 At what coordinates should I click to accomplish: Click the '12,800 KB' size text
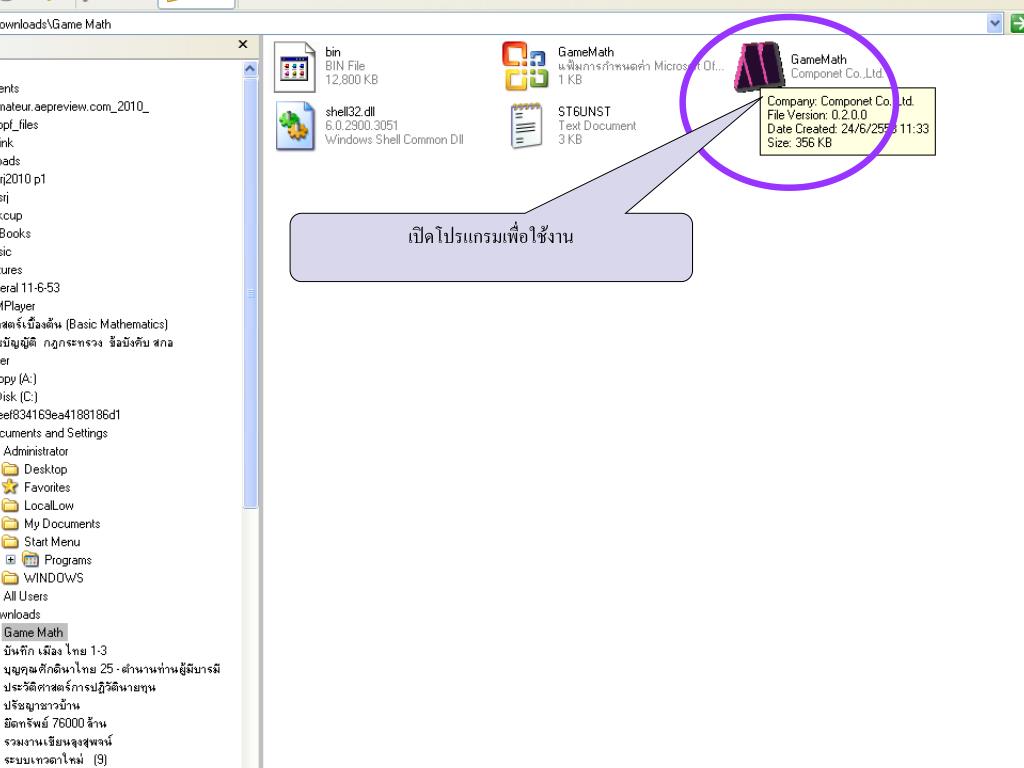coord(351,80)
